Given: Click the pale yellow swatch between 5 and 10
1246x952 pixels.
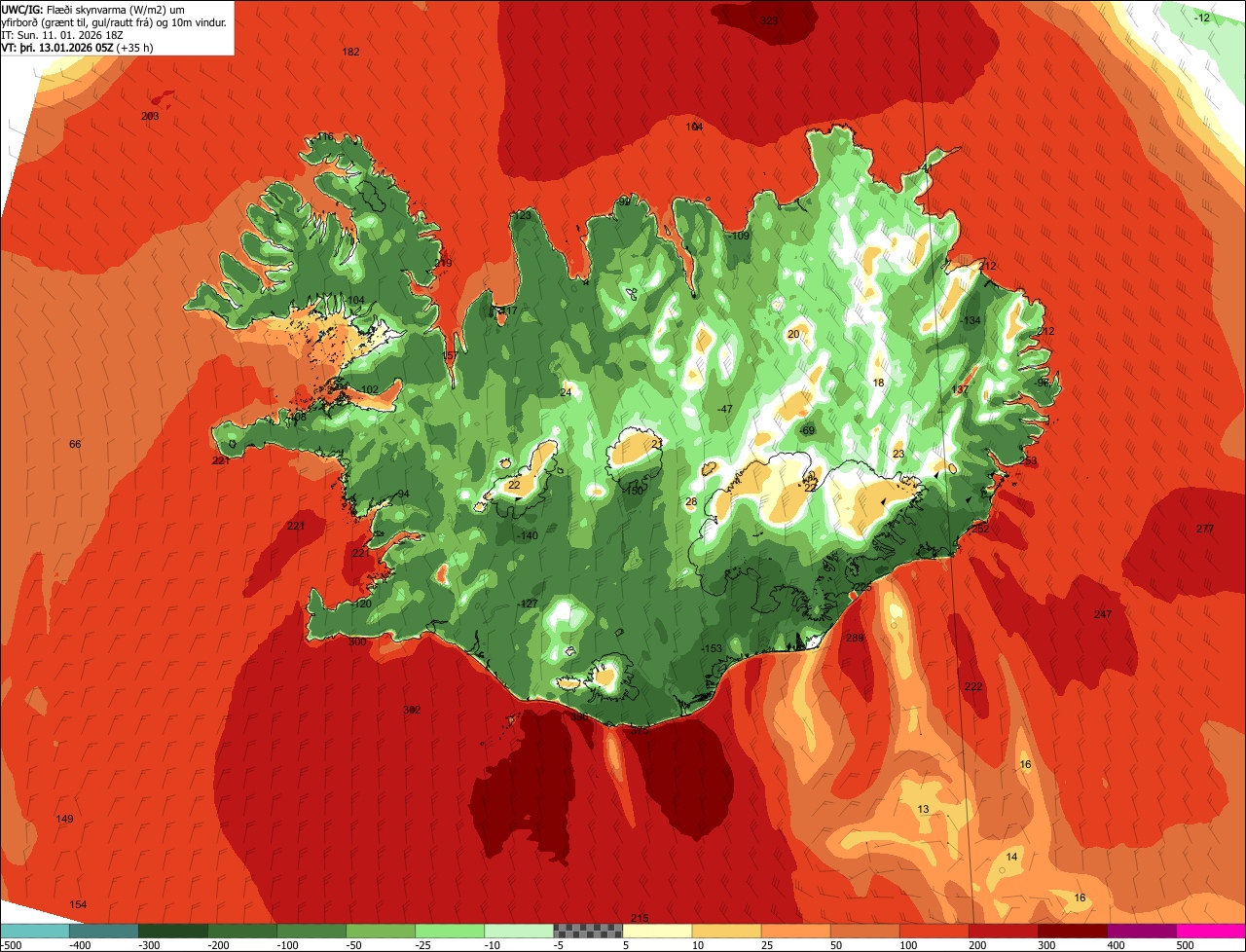Looking at the screenshot, I should (x=657, y=931).
